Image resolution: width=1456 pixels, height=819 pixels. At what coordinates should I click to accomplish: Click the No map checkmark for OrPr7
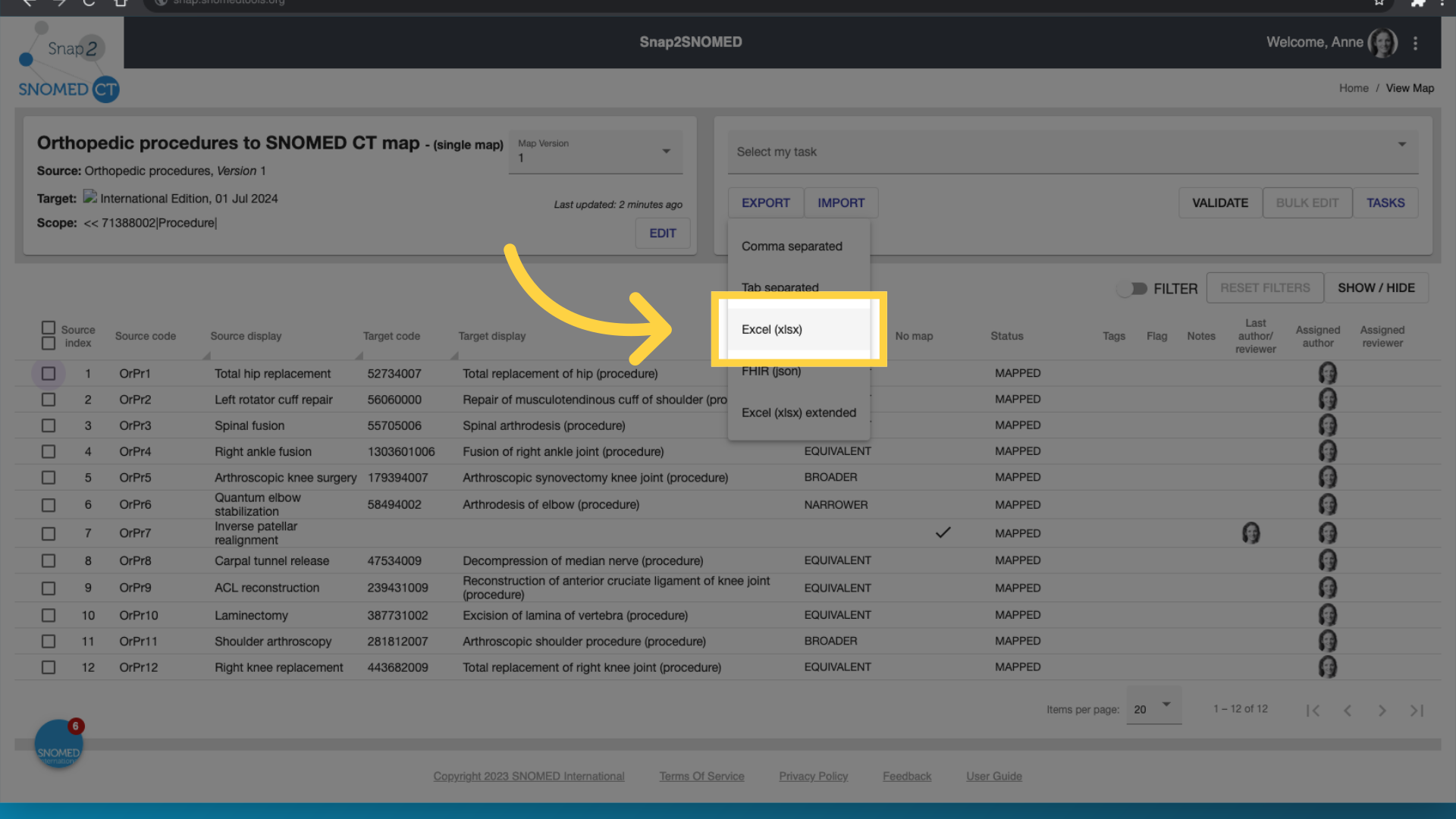pyautogui.click(x=943, y=532)
